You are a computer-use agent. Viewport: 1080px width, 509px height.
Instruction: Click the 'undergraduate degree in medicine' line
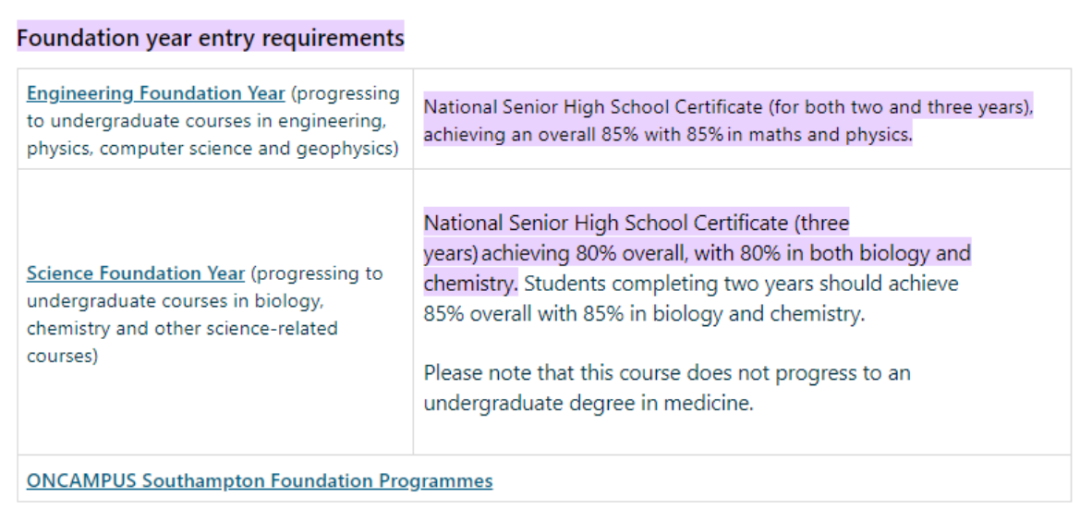pyautogui.click(x=589, y=403)
